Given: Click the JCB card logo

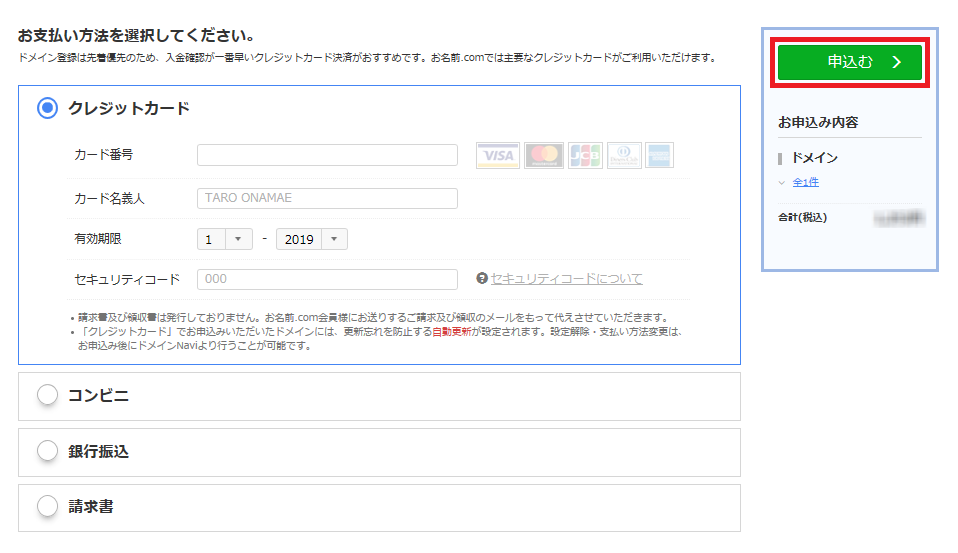Looking at the screenshot, I should coord(585,155).
